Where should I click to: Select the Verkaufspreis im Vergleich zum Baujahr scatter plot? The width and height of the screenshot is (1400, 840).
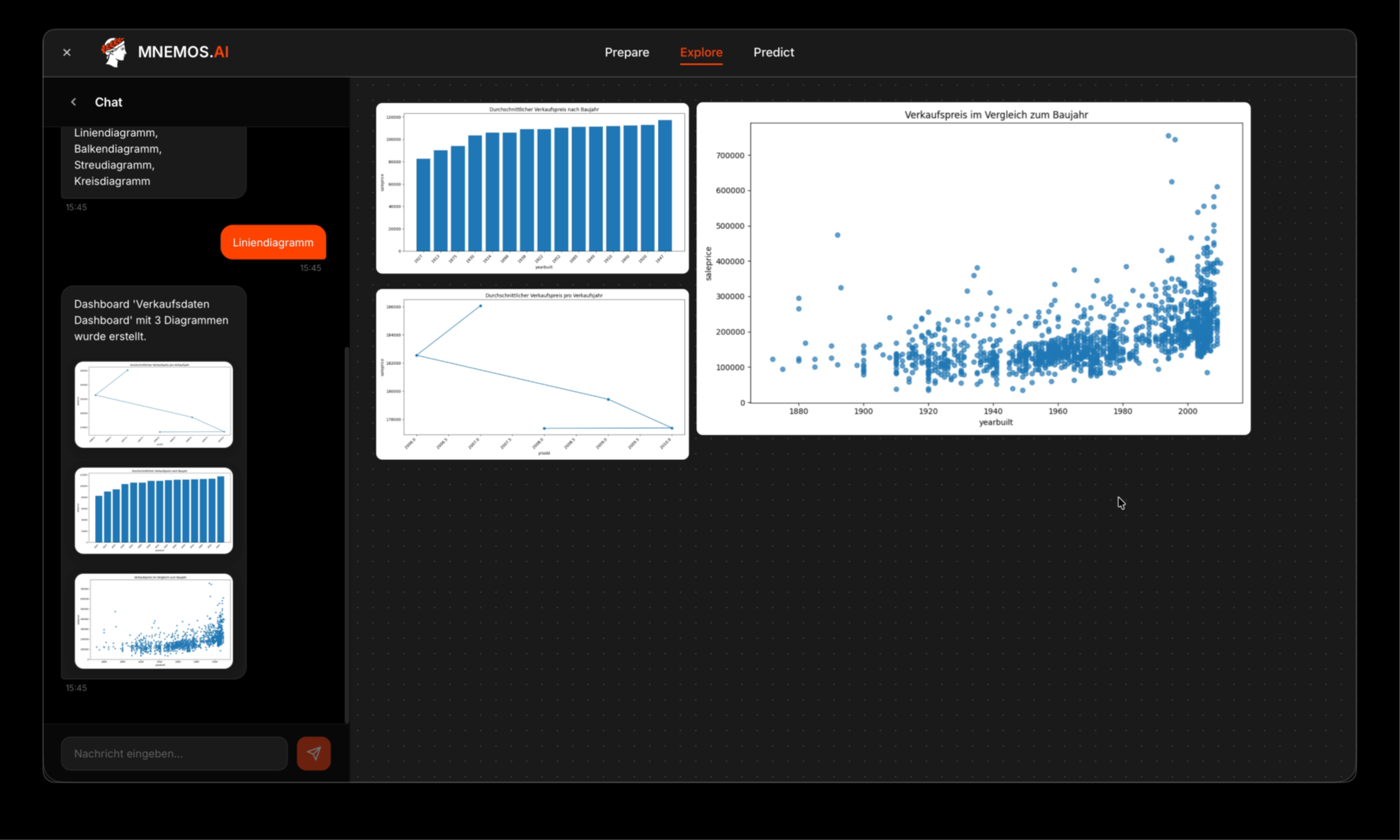(973, 268)
